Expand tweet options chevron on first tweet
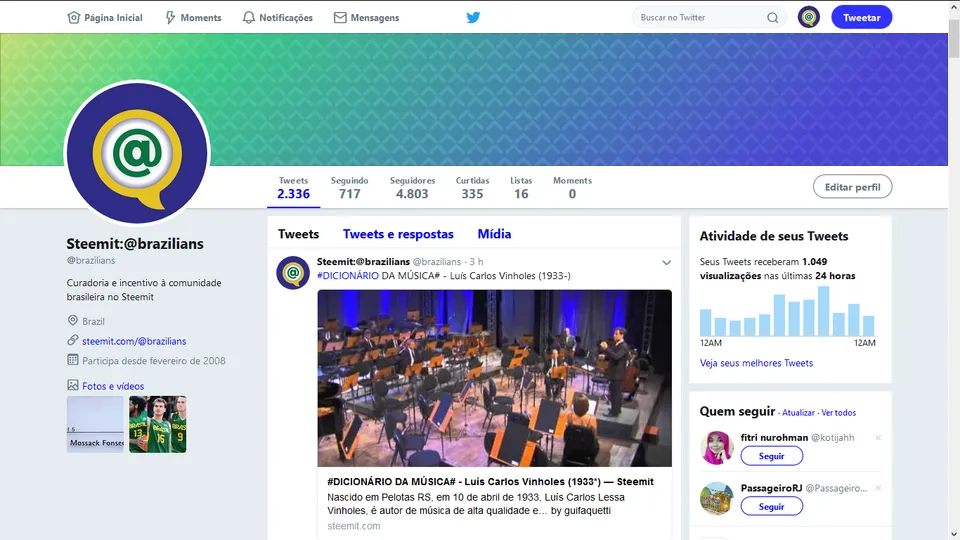 point(666,263)
